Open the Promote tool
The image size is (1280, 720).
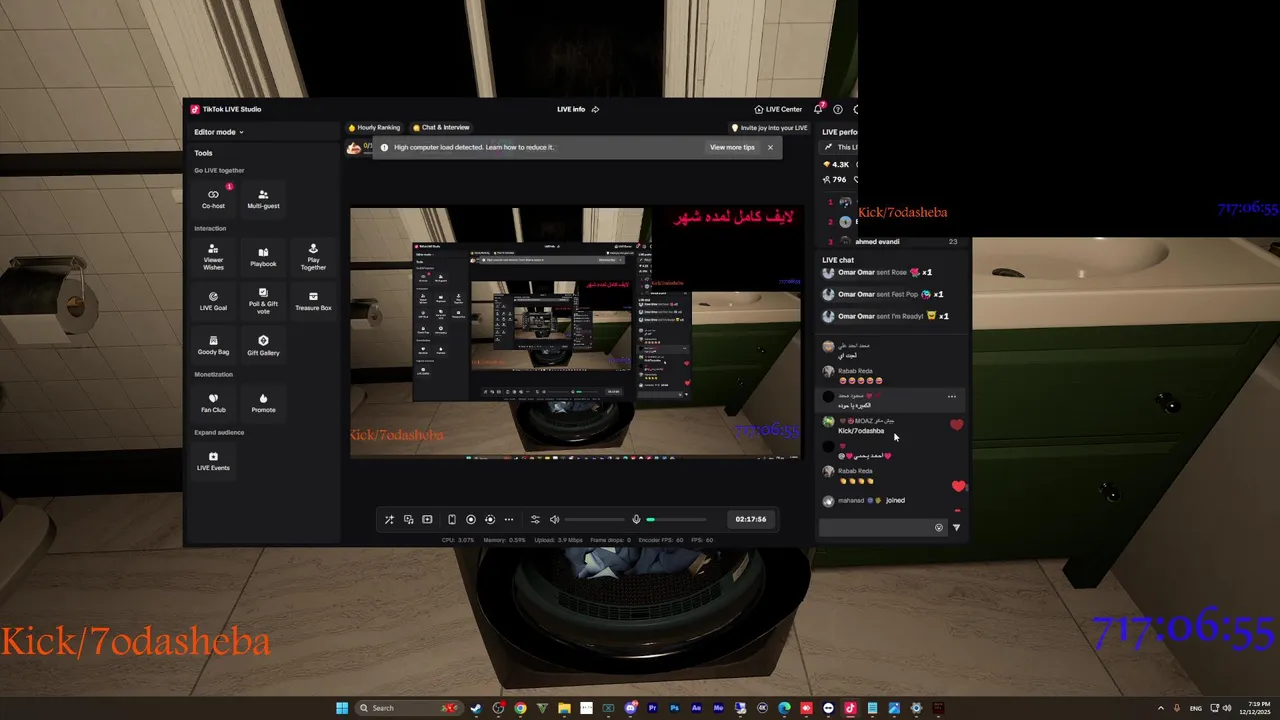coord(263,402)
